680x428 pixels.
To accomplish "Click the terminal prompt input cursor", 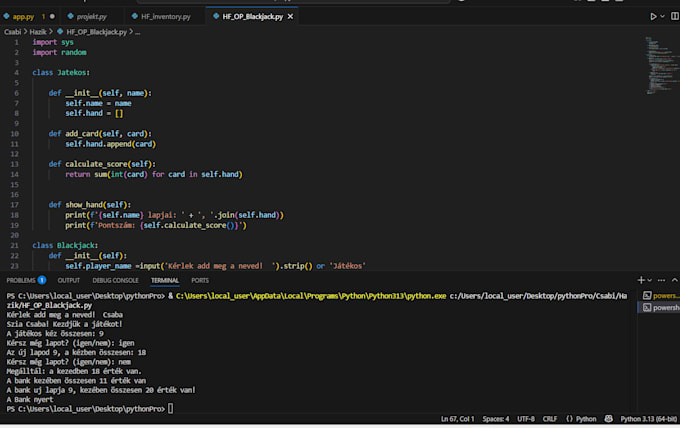I will tap(170, 408).
